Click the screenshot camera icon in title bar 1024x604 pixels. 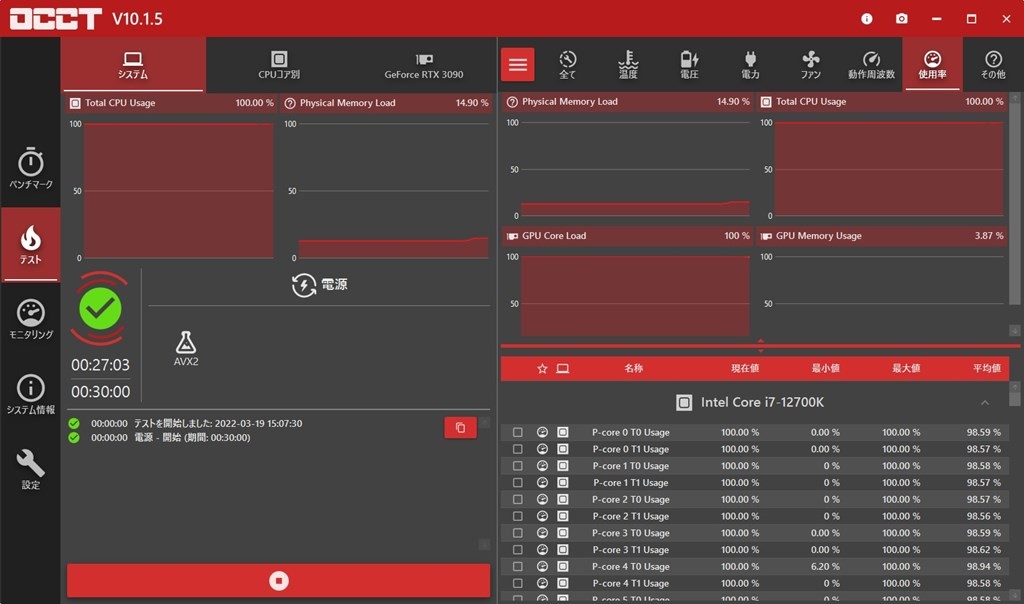point(902,19)
